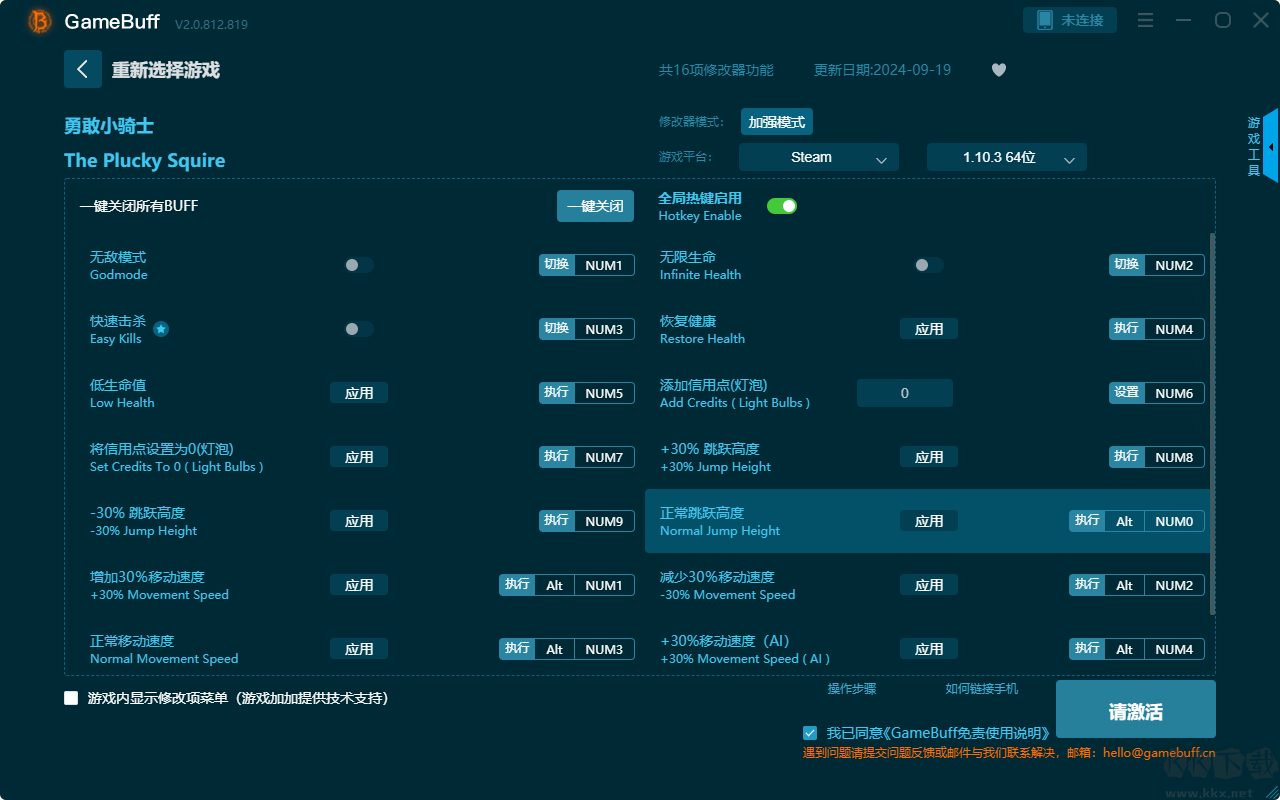Change the NUM8 hotkey for +30% Jump Height
1280x800 pixels.
pyautogui.click(x=1174, y=457)
